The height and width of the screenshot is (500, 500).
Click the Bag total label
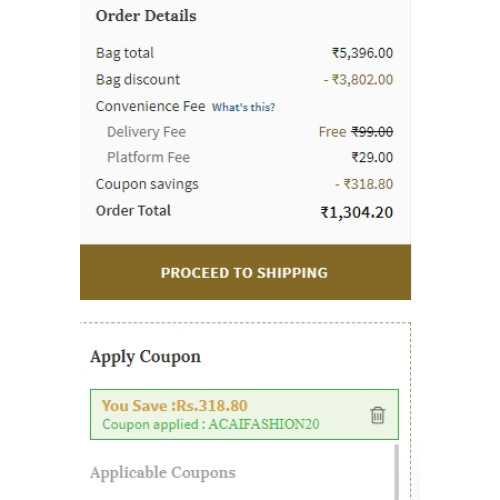[x=125, y=53]
